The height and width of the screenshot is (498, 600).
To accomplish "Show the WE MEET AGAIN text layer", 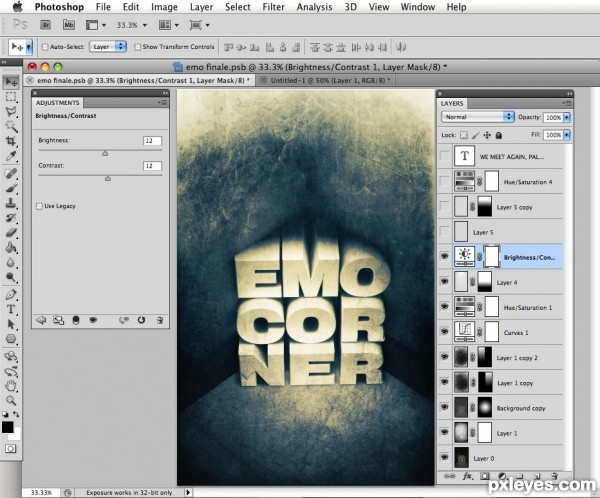I will (444, 155).
